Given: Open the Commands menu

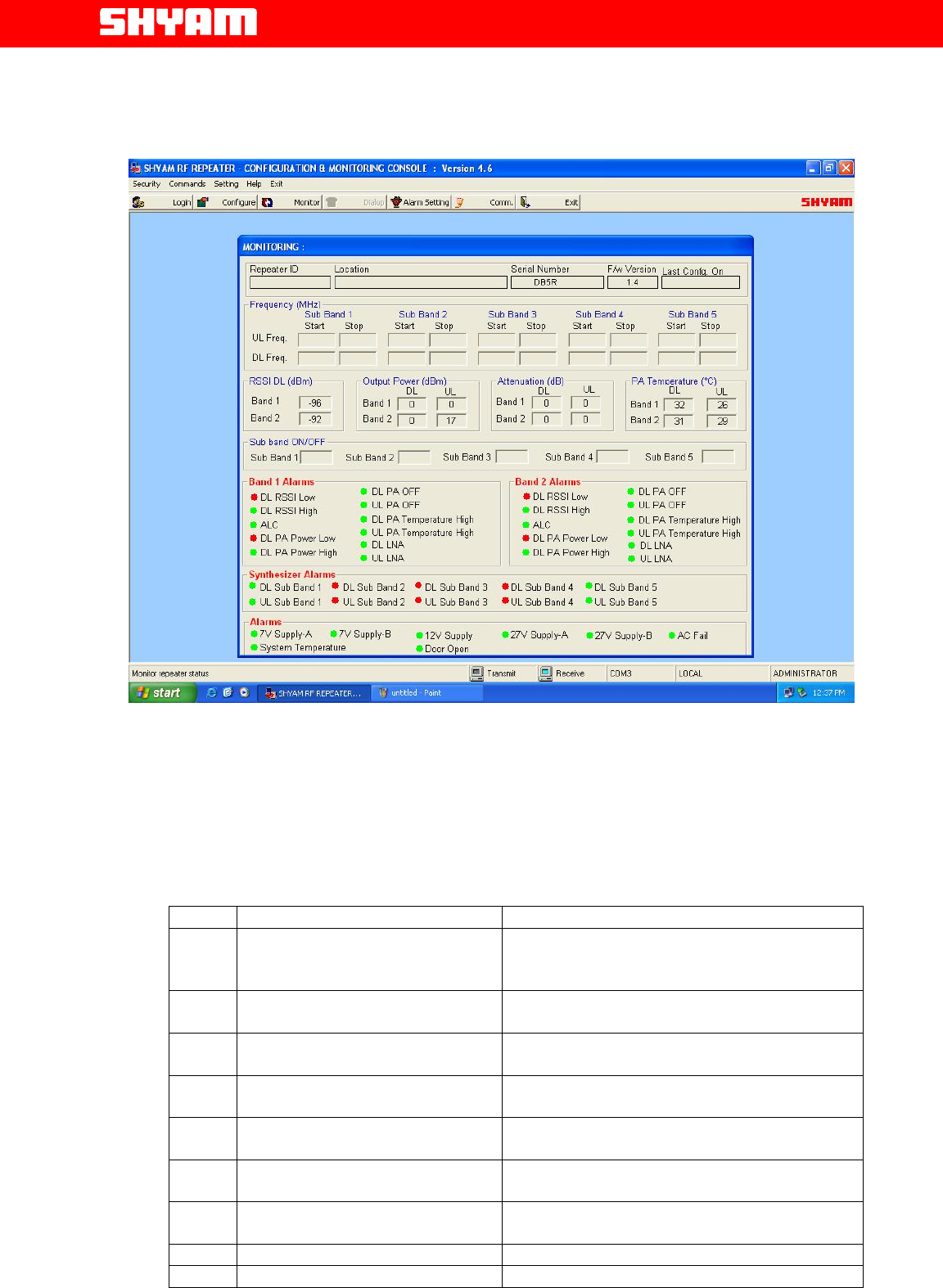Looking at the screenshot, I should coord(187,184).
